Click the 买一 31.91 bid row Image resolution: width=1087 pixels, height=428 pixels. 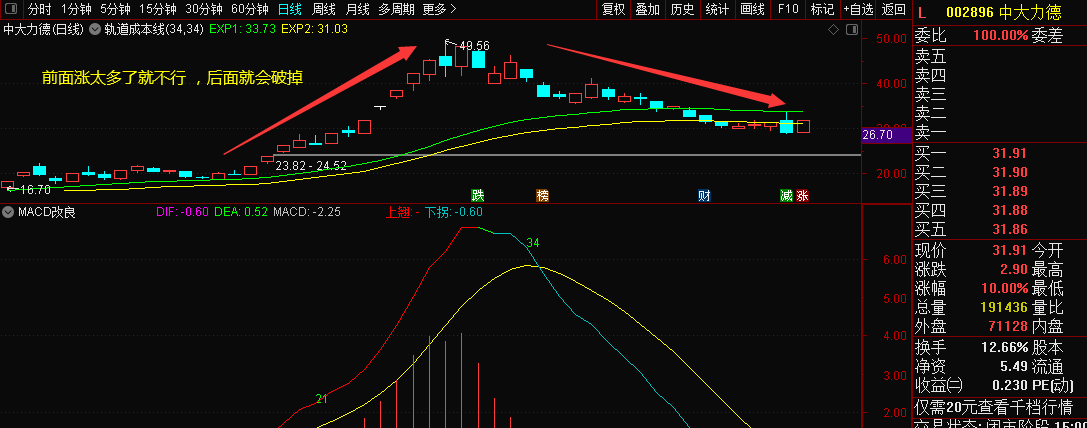pyautogui.click(x=999, y=153)
